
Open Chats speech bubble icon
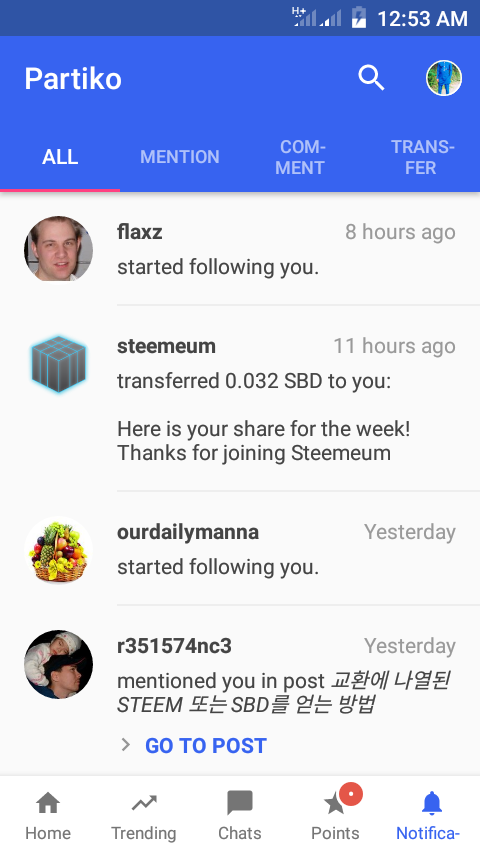point(240,803)
